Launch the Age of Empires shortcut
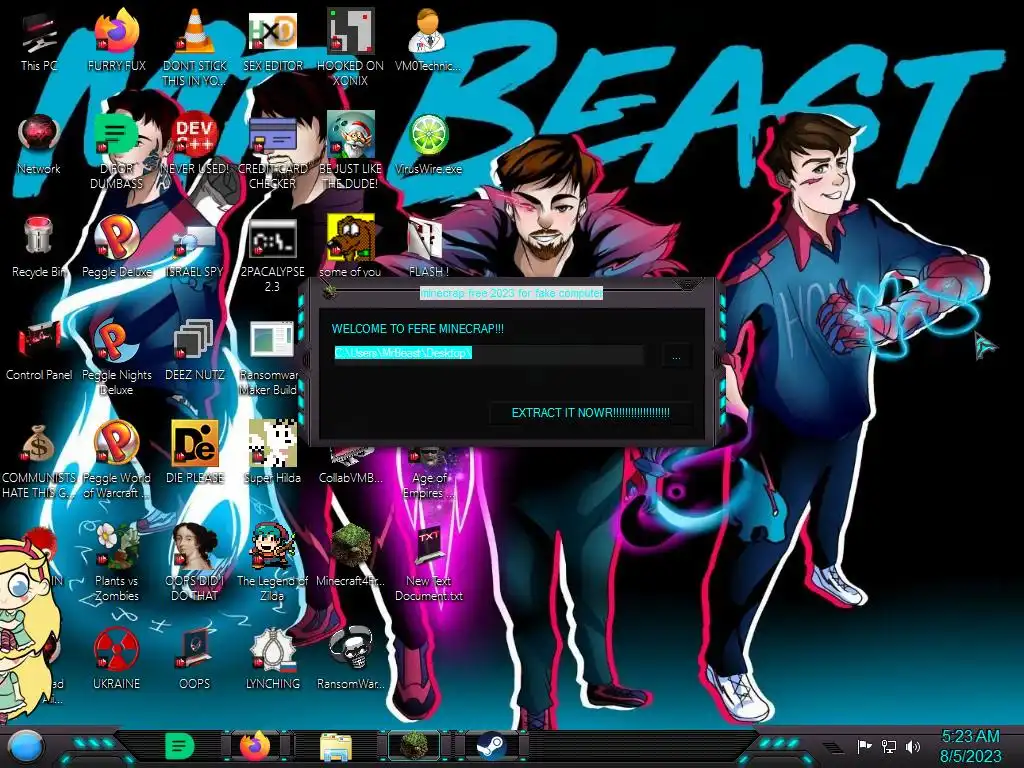The image size is (1024, 768). (428, 457)
